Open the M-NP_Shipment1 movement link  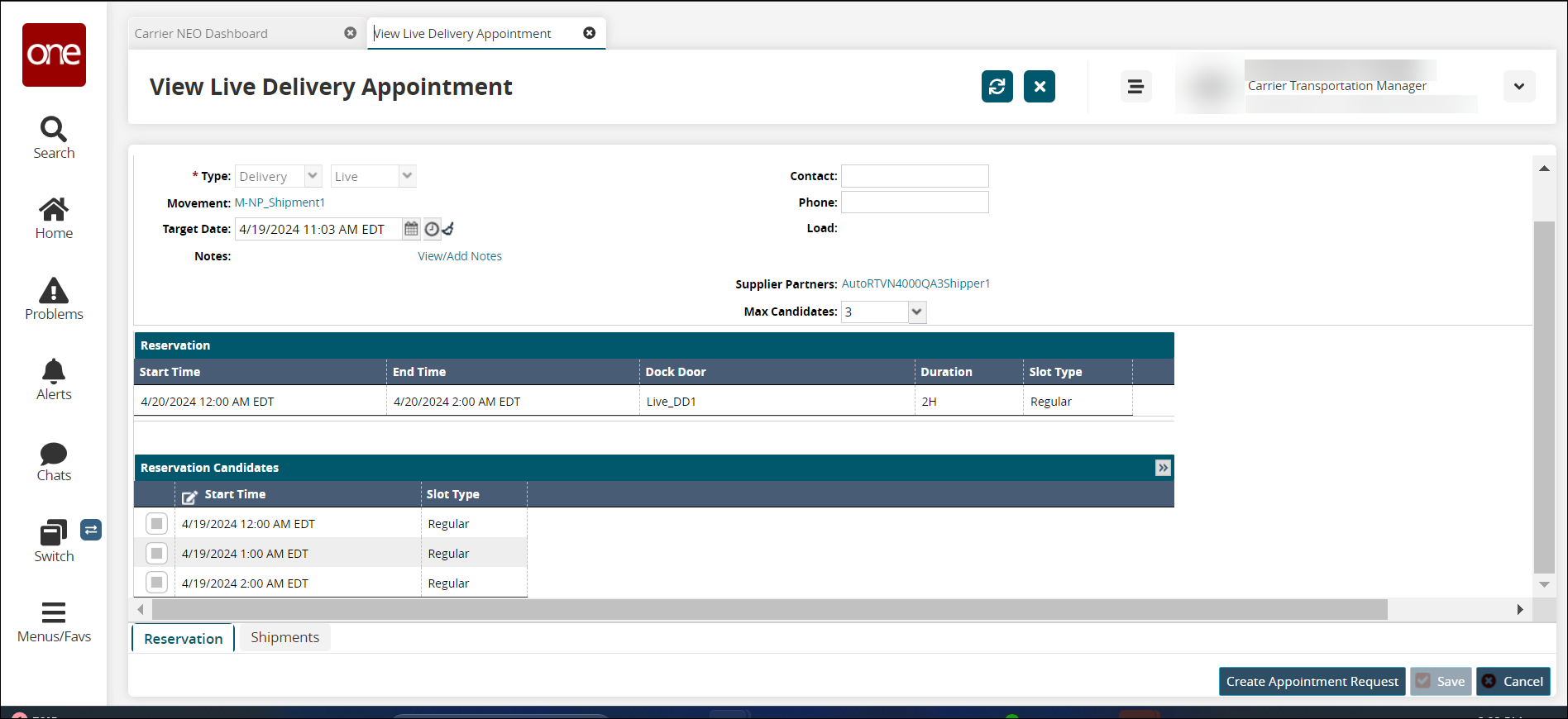[280, 202]
